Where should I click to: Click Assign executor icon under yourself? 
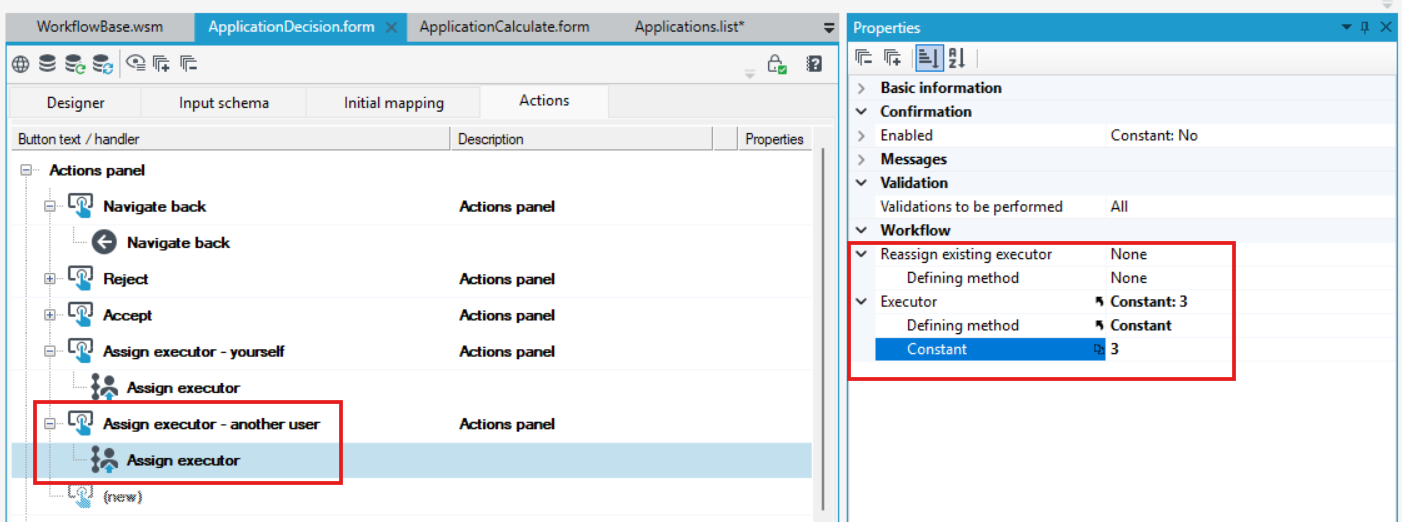pyautogui.click(x=104, y=388)
